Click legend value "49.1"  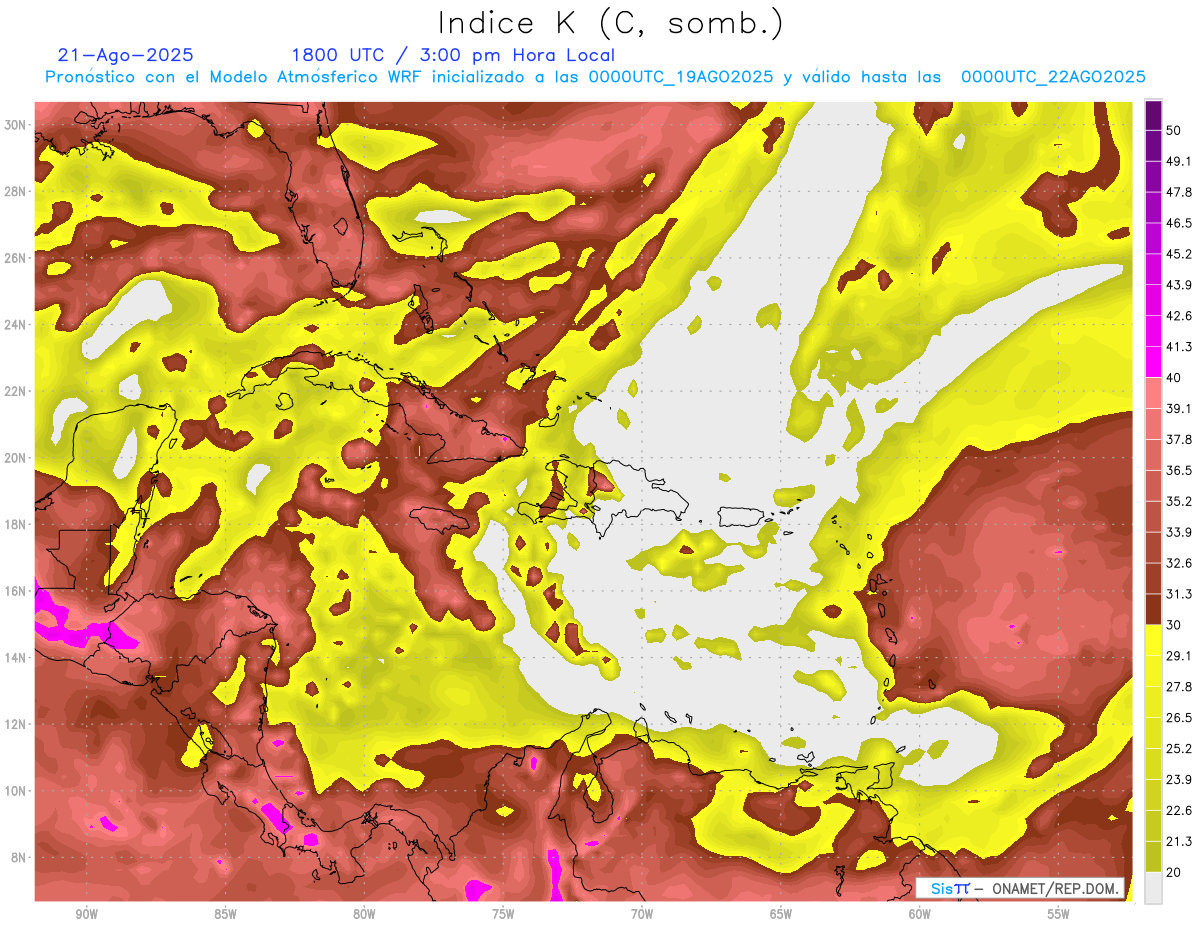click(1179, 161)
